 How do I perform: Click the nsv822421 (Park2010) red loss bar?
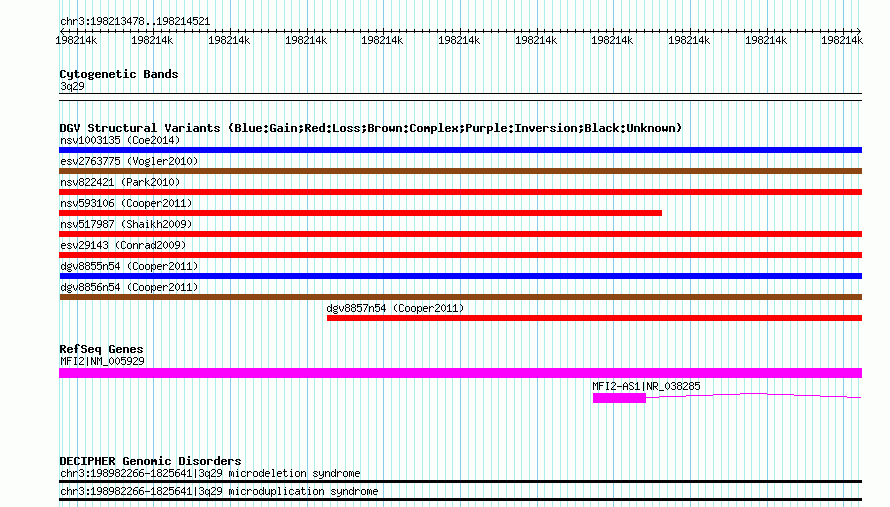(460, 192)
